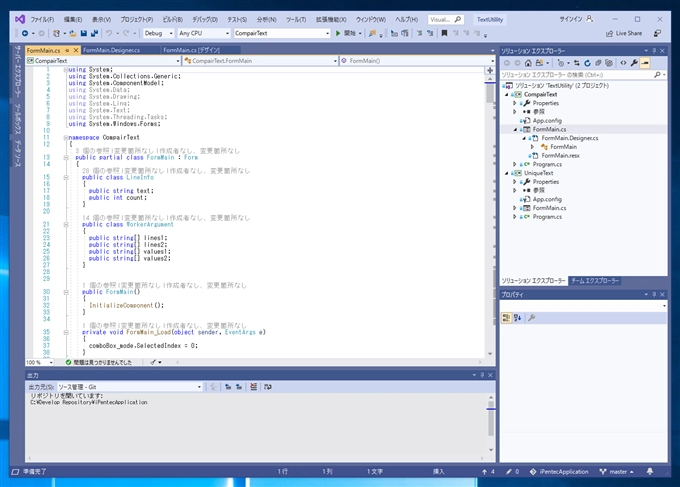Viewport: 680px width, 487px height.
Task: Click the code editor vertical scrollbar thumb
Action: [490, 93]
